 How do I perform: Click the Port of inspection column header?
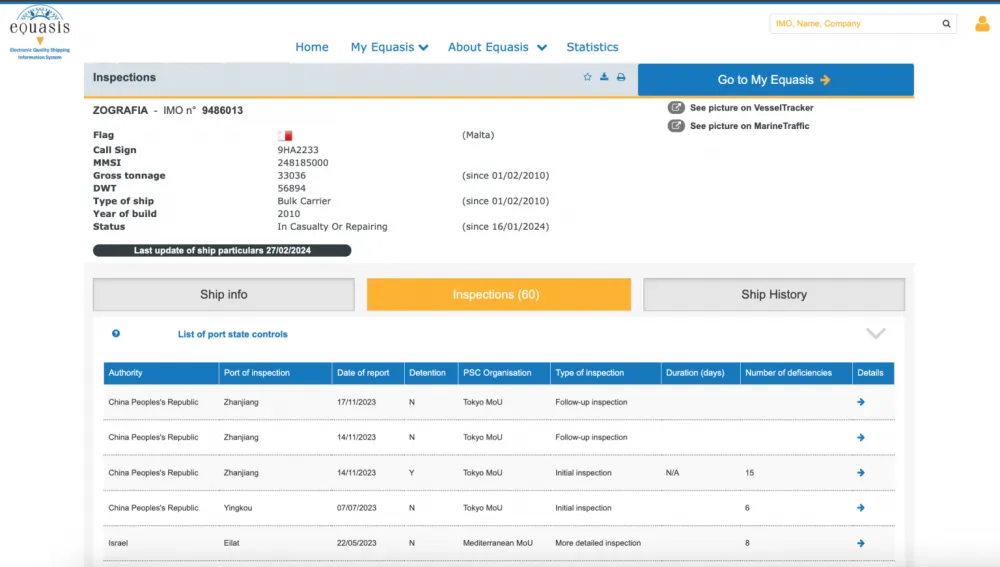275,373
